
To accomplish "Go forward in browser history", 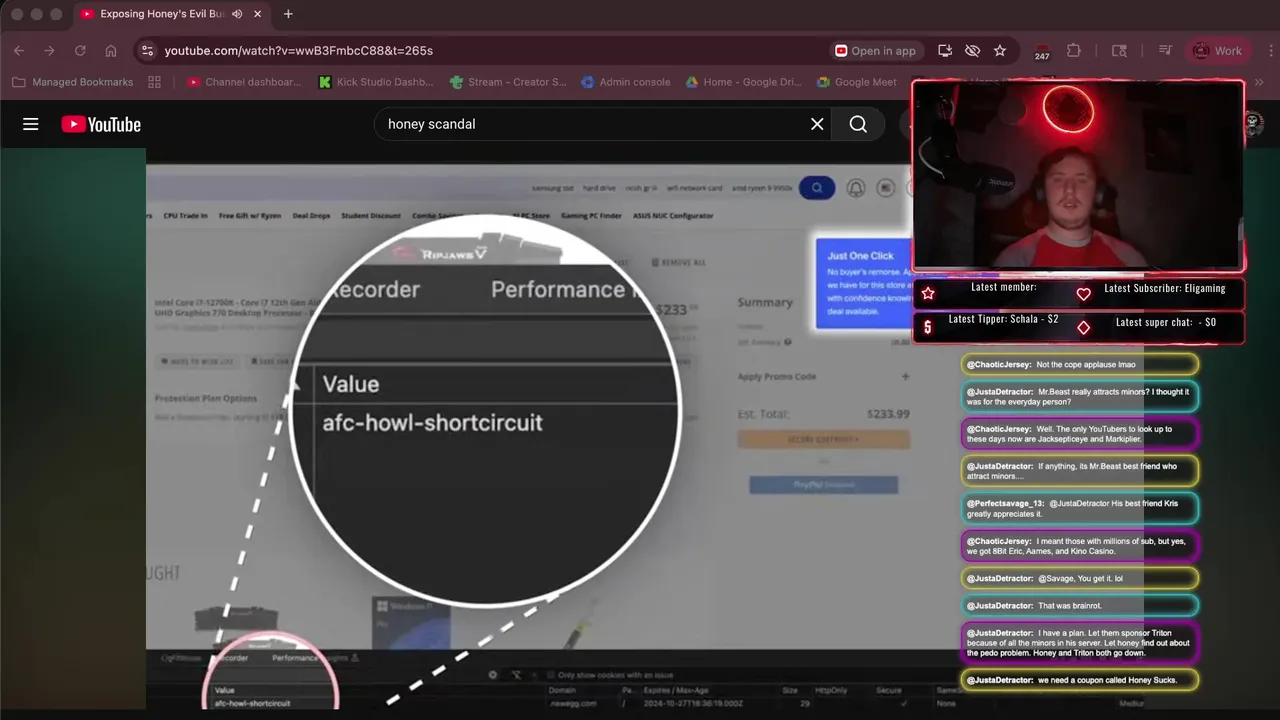I will pyautogui.click(x=49, y=50).
